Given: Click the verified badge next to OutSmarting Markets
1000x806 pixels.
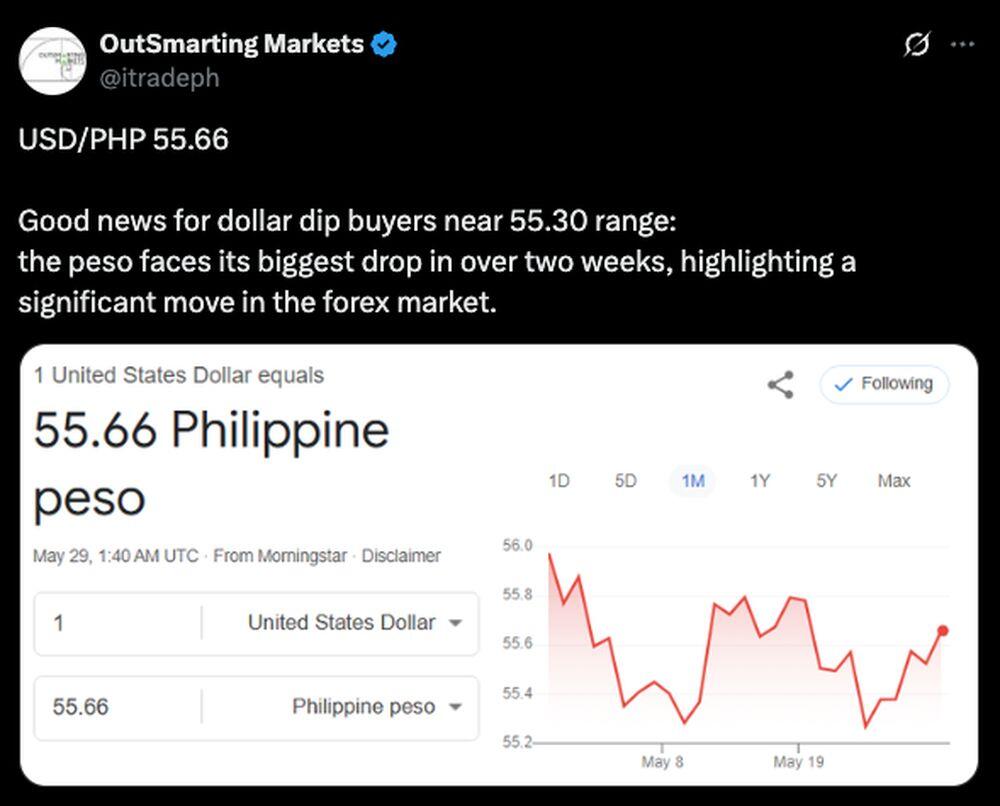Looking at the screenshot, I should tap(383, 43).
